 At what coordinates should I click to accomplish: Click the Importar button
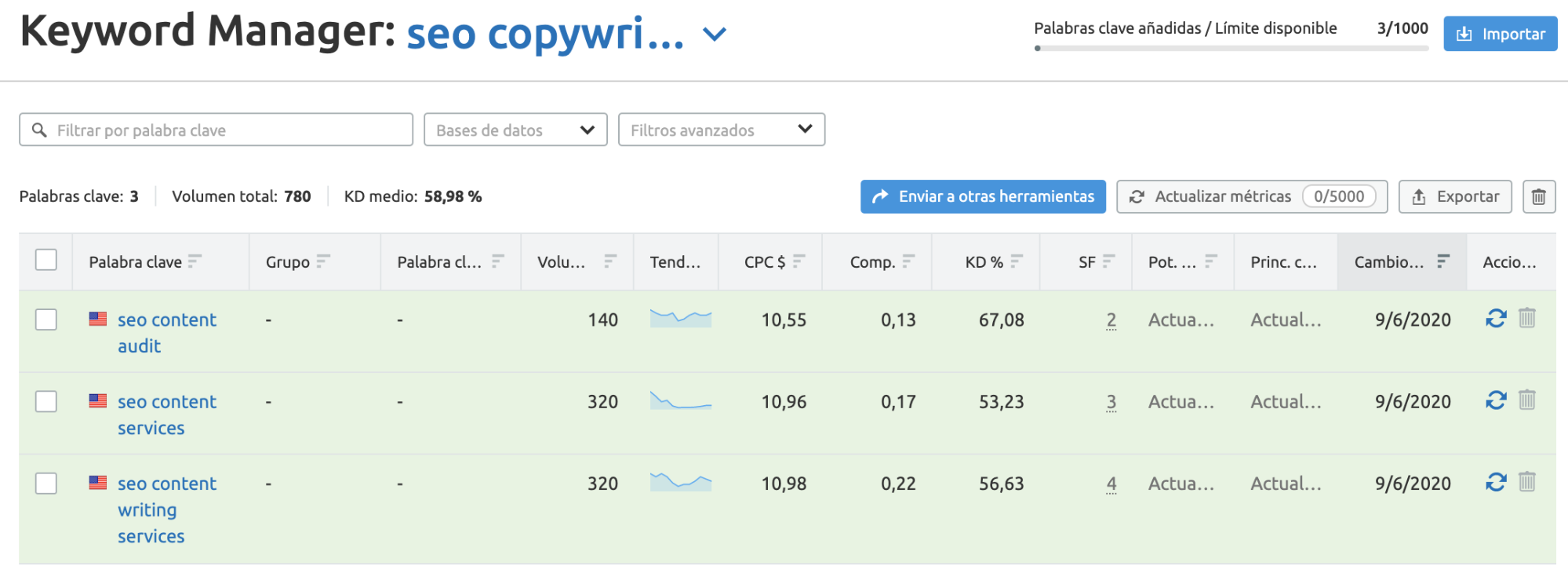[1501, 34]
